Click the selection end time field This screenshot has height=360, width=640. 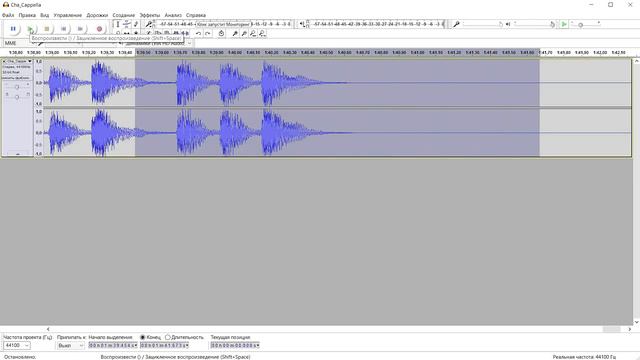164,345
